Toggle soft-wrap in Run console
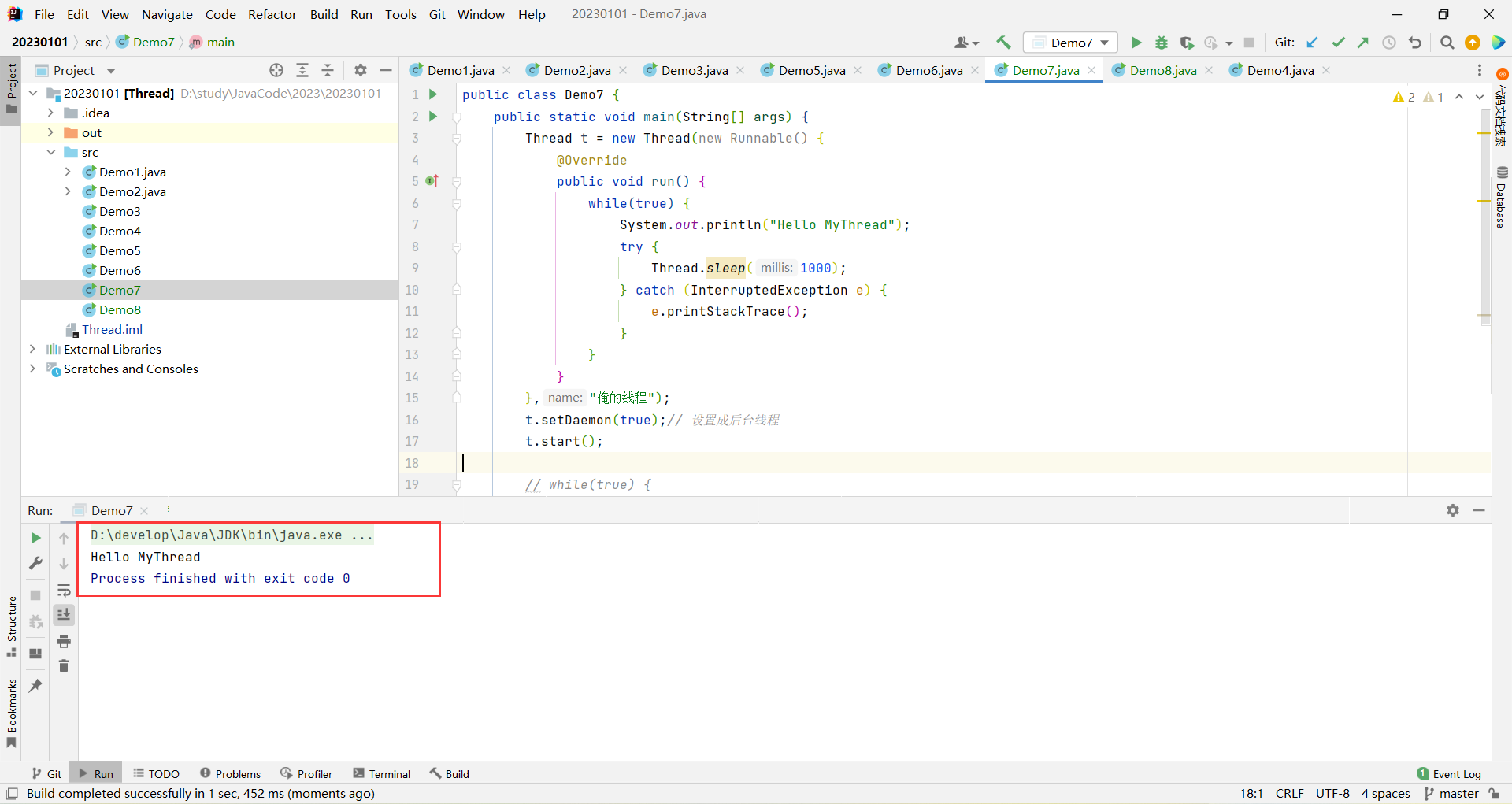 click(64, 590)
